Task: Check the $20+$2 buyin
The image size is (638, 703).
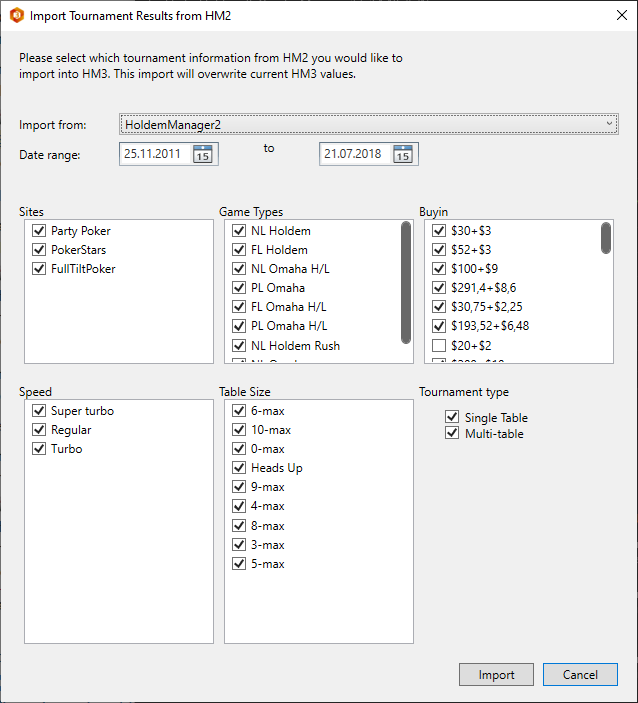Action: coord(439,346)
